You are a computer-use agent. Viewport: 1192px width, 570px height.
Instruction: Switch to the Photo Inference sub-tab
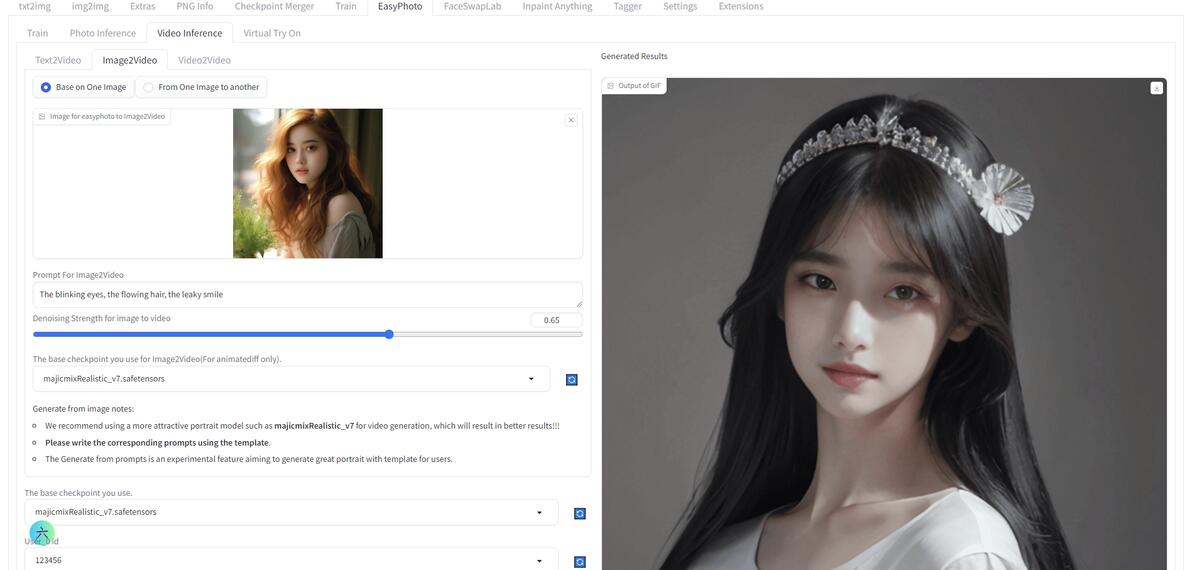(103, 33)
